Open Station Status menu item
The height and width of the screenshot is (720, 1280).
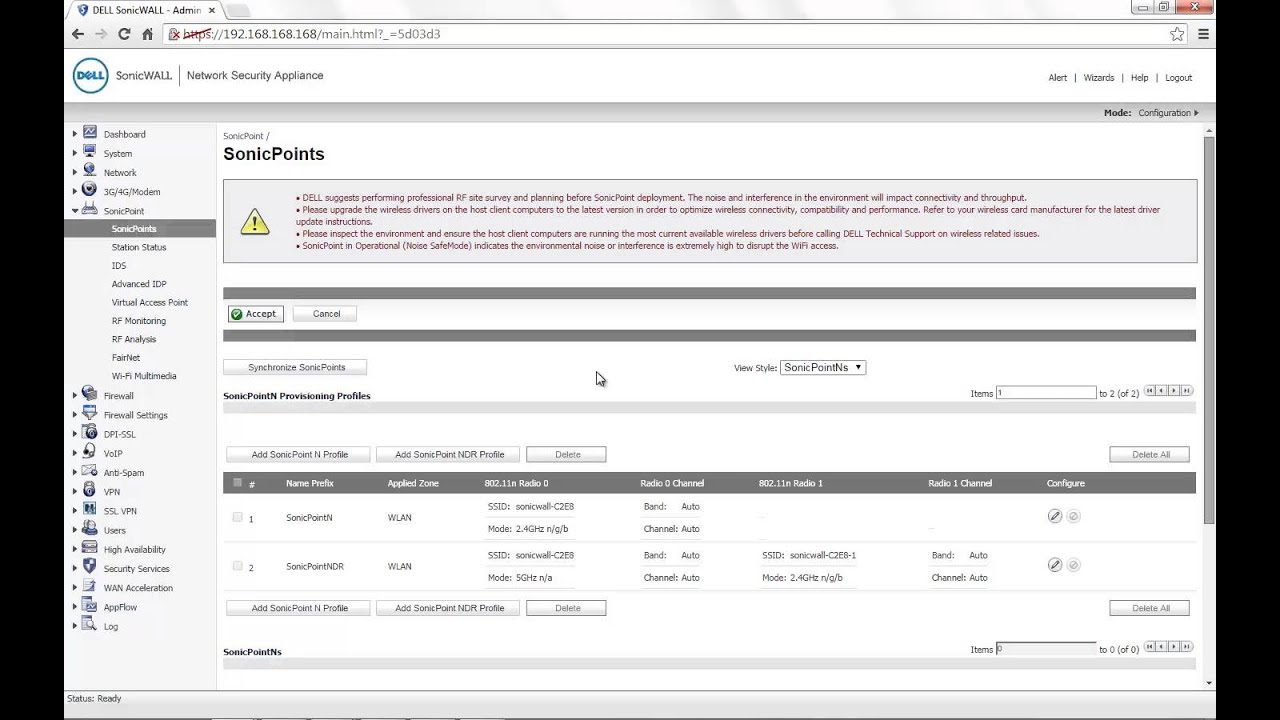click(x=139, y=247)
